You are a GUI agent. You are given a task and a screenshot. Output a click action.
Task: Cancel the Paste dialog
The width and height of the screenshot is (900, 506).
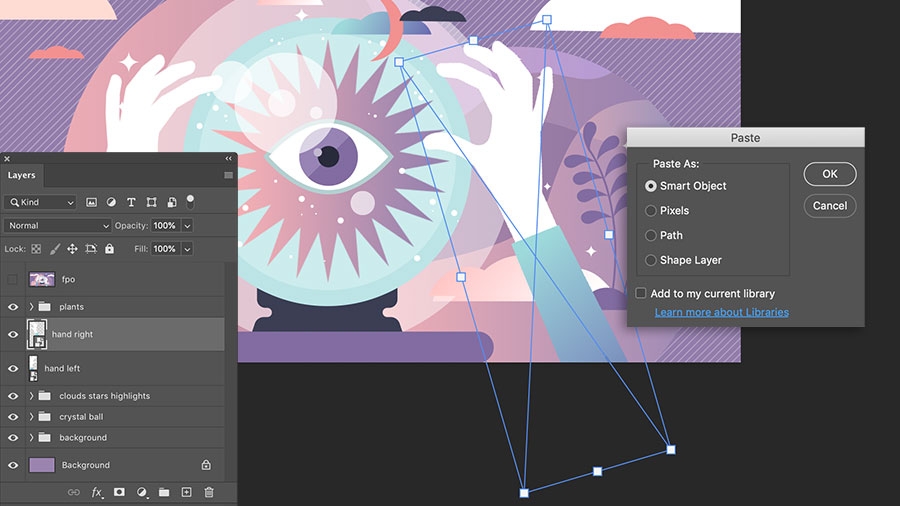pyautogui.click(x=830, y=205)
